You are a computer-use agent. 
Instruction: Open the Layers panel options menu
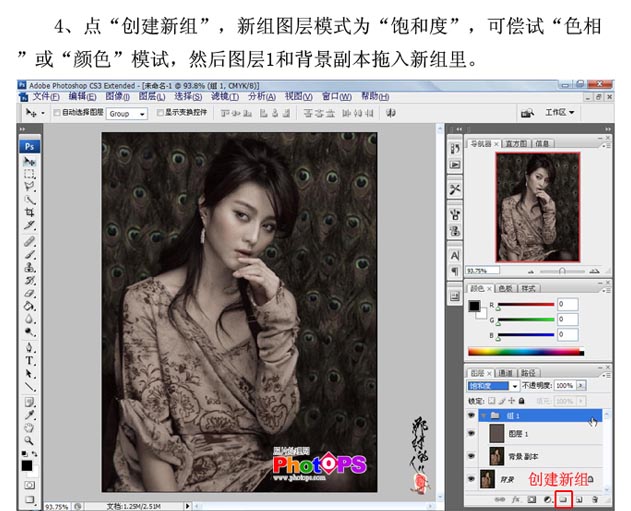pyautogui.click(x=606, y=374)
